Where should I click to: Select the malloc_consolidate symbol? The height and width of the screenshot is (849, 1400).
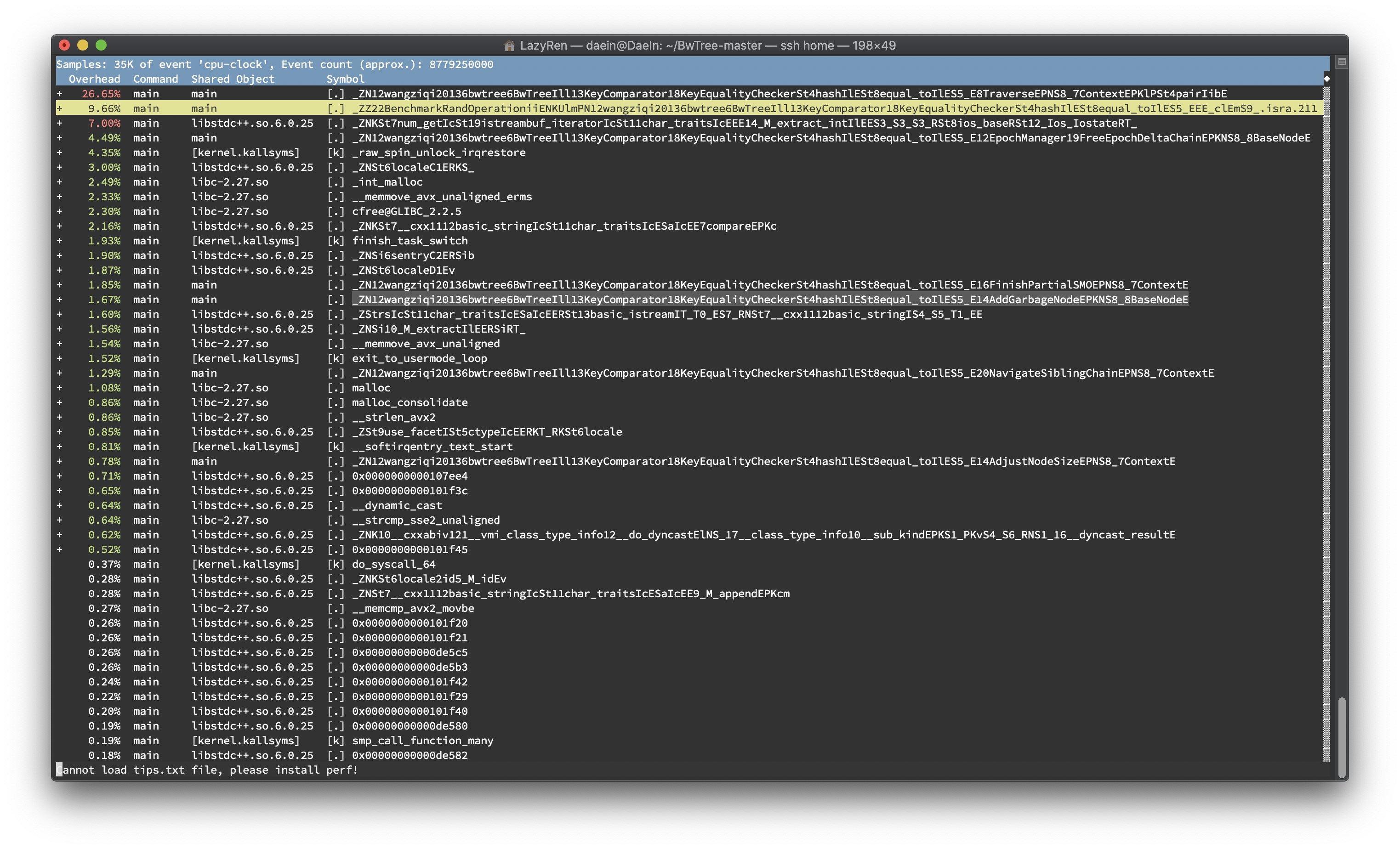point(410,402)
